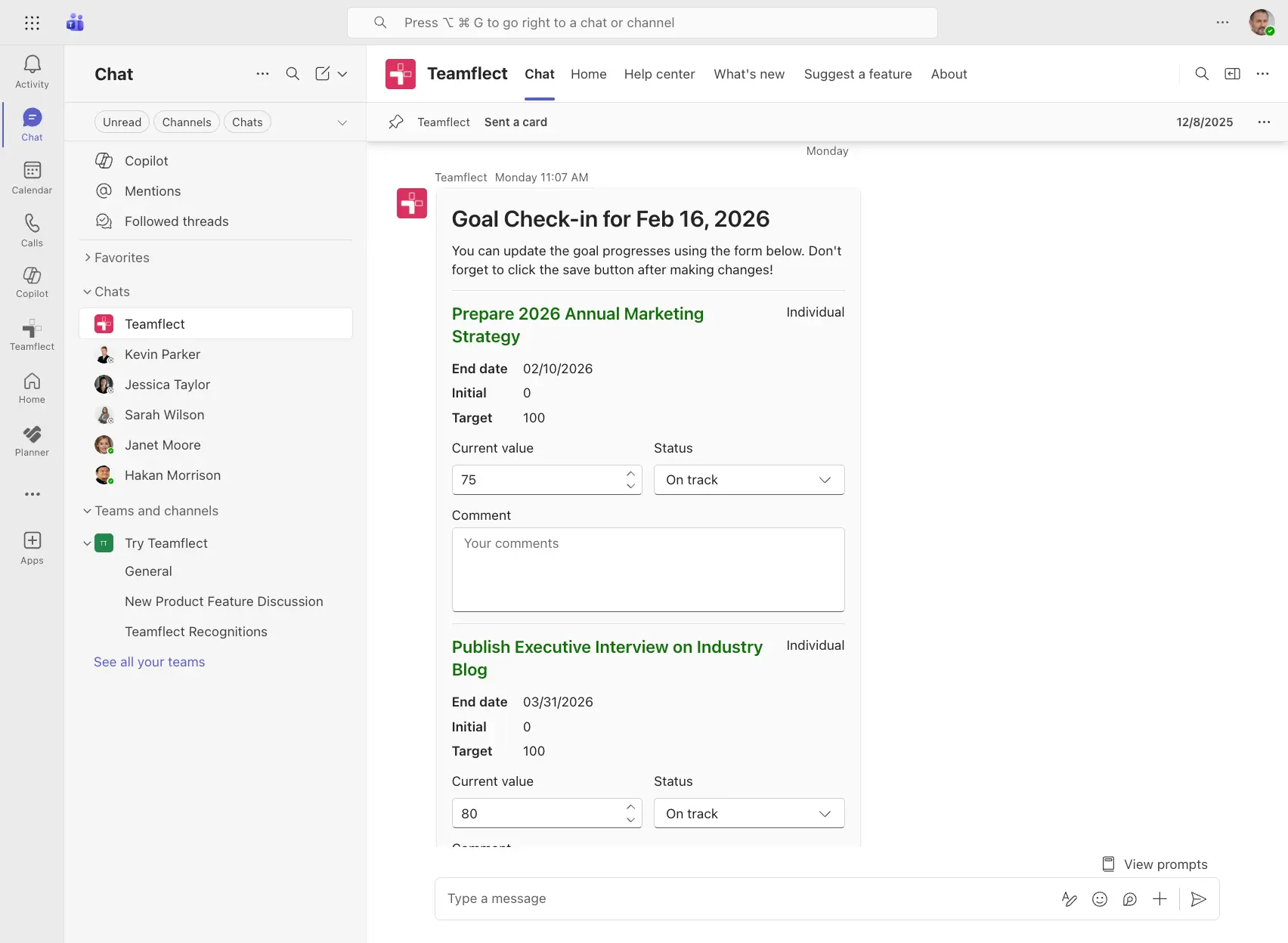Toggle the Channels filter pill

[186, 122]
